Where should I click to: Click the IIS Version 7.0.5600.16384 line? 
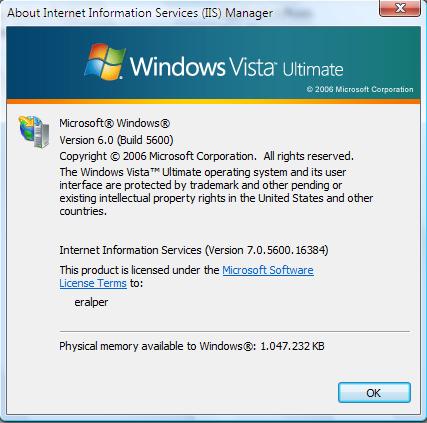click(194, 250)
